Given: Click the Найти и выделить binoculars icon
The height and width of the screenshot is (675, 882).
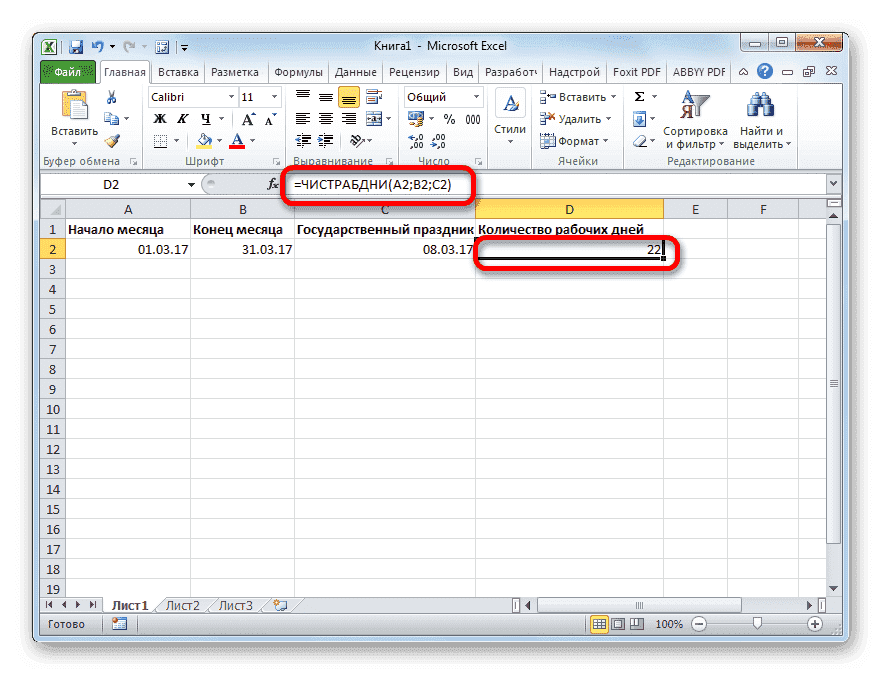Looking at the screenshot, I should coord(762,105).
